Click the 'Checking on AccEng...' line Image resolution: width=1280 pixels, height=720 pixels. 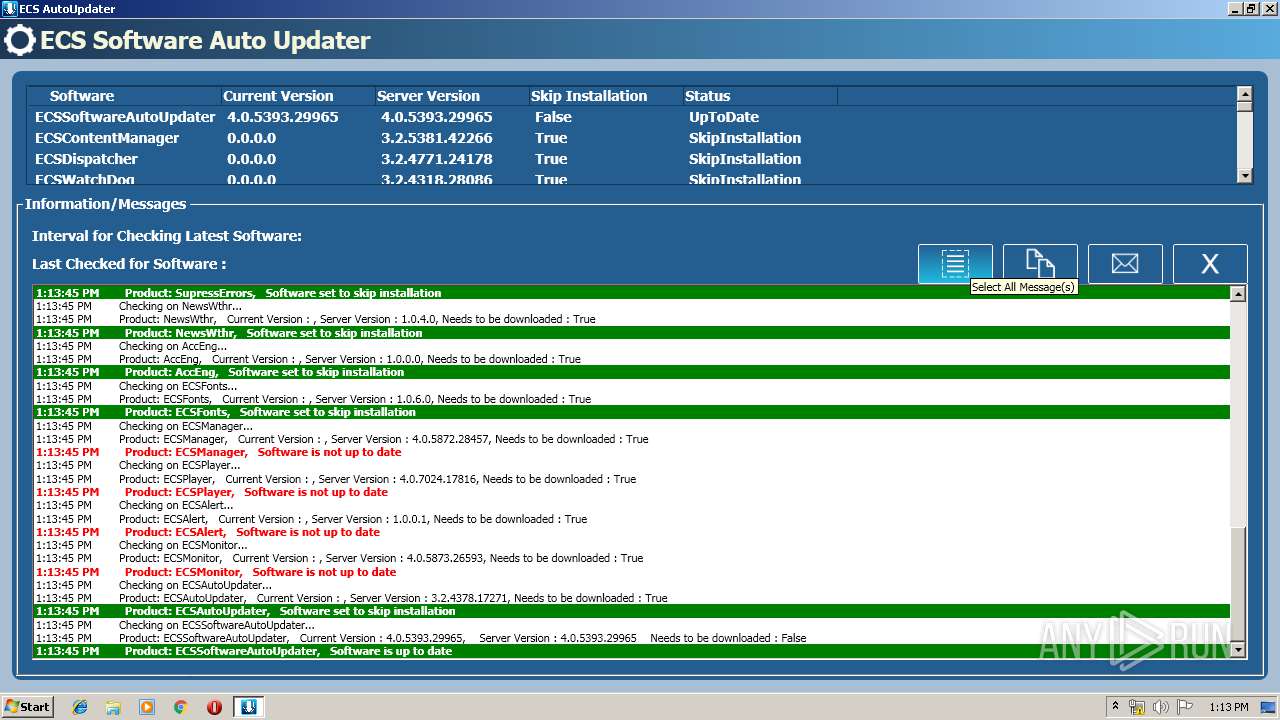click(x=632, y=346)
